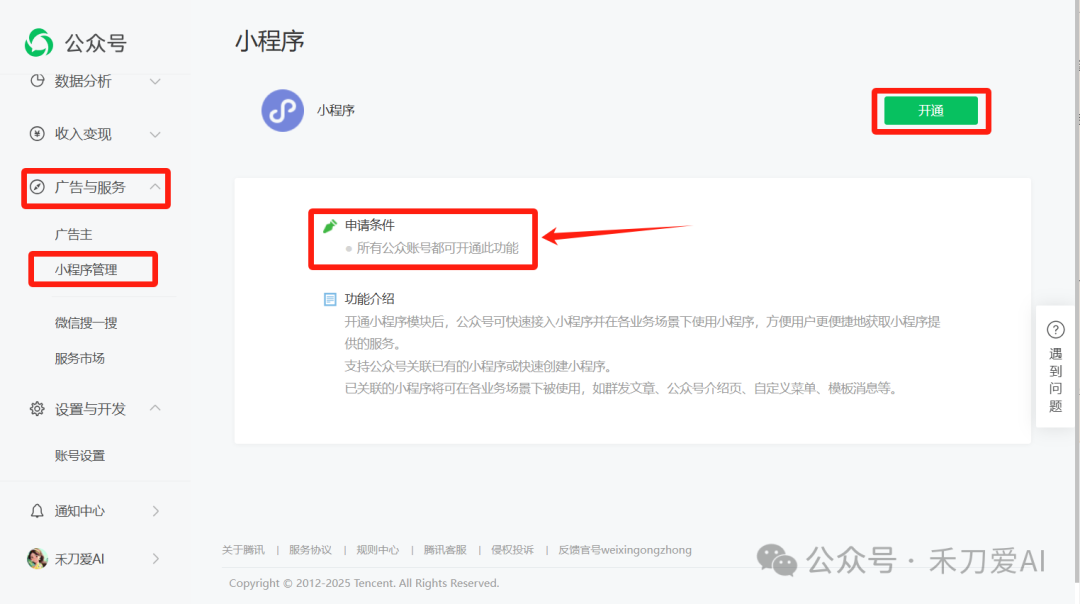
Task: Click the 设置与开发 gear icon
Action: [37, 409]
